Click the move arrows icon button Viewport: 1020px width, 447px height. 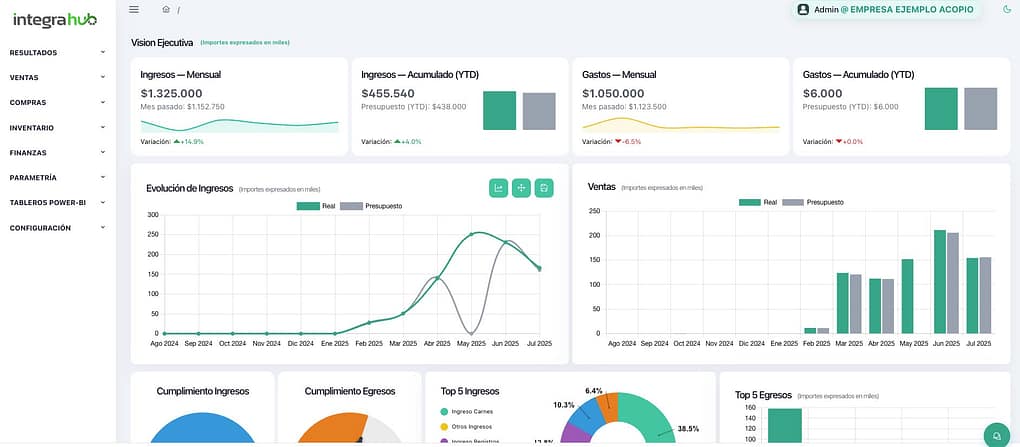tap(521, 188)
